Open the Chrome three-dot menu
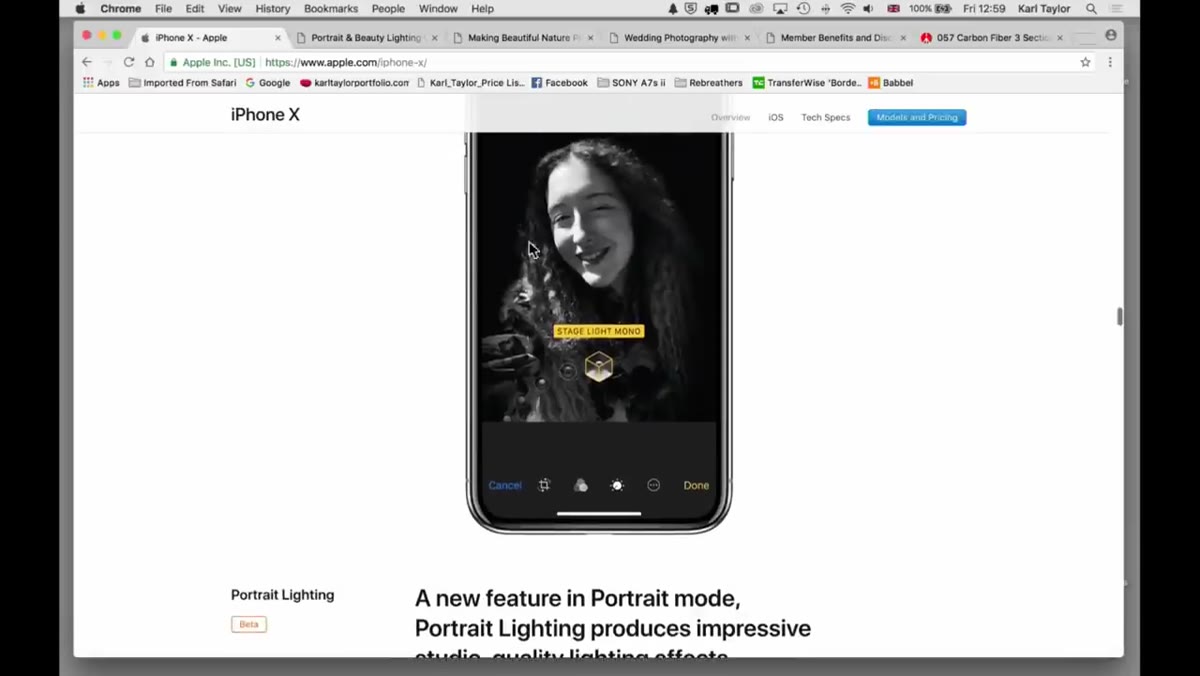 1110,62
